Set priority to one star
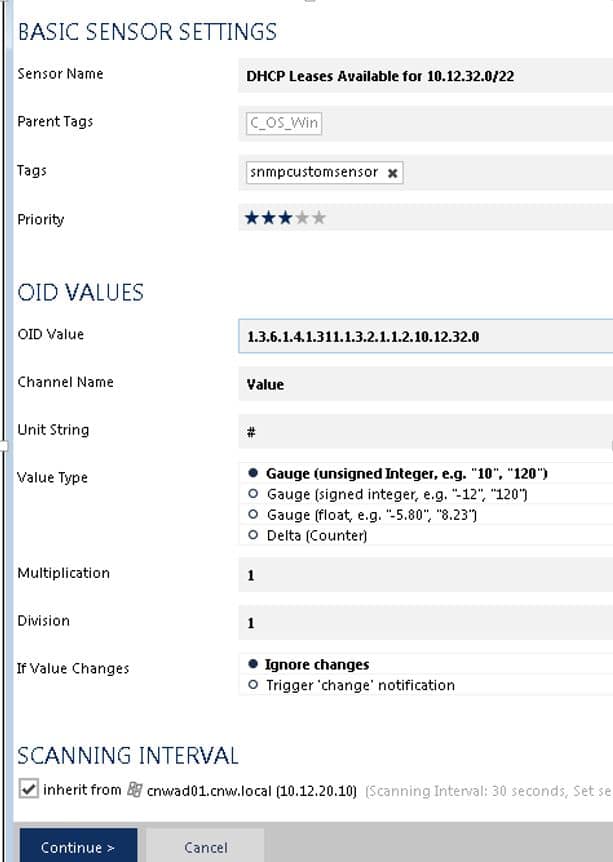 click(x=252, y=218)
